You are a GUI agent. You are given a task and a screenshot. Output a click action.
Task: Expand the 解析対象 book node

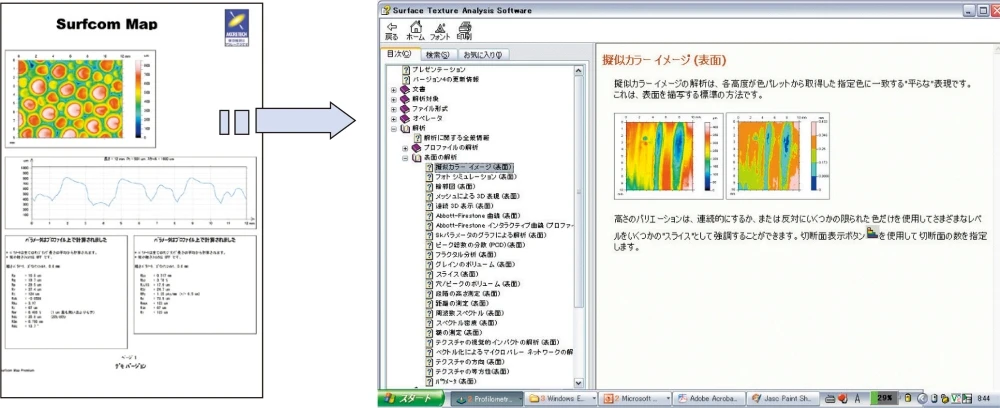[x=393, y=99]
